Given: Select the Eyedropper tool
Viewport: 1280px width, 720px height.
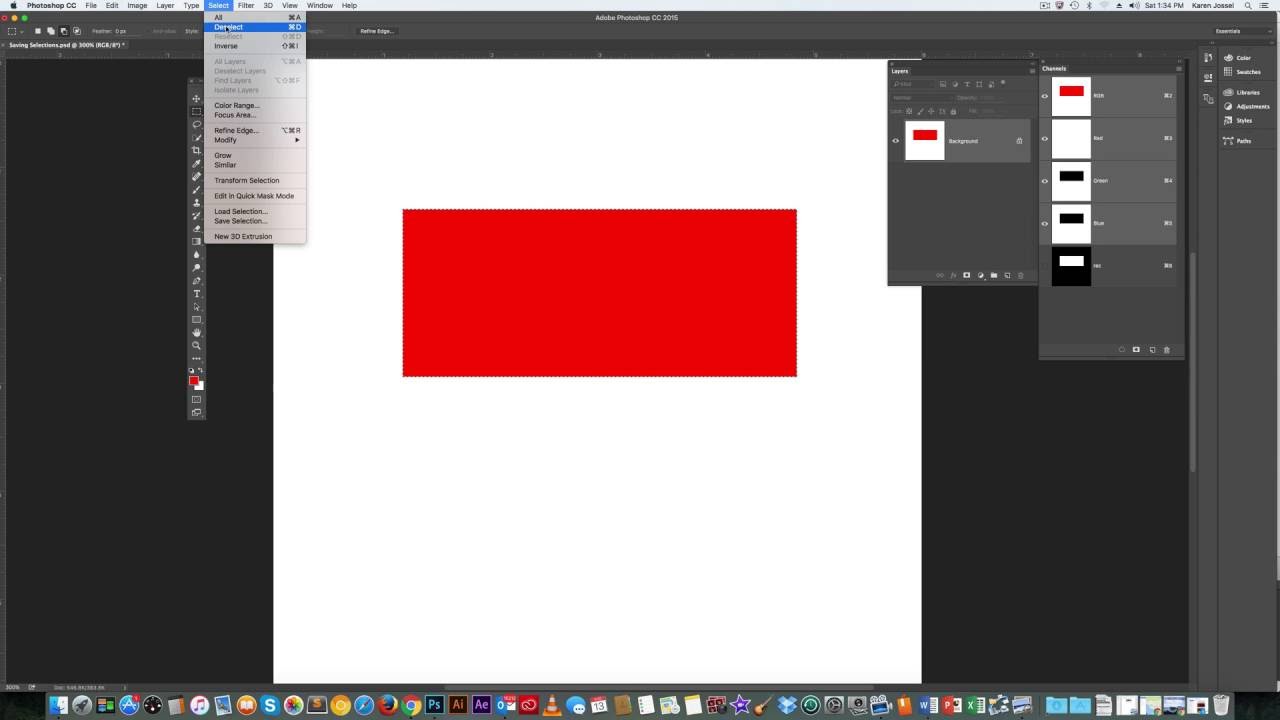Looking at the screenshot, I should click(x=196, y=164).
